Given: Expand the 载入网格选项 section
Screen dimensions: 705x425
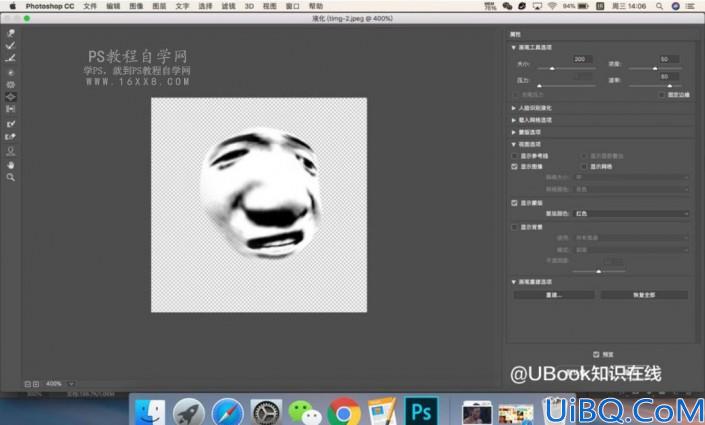Looking at the screenshot, I should 513,120.
